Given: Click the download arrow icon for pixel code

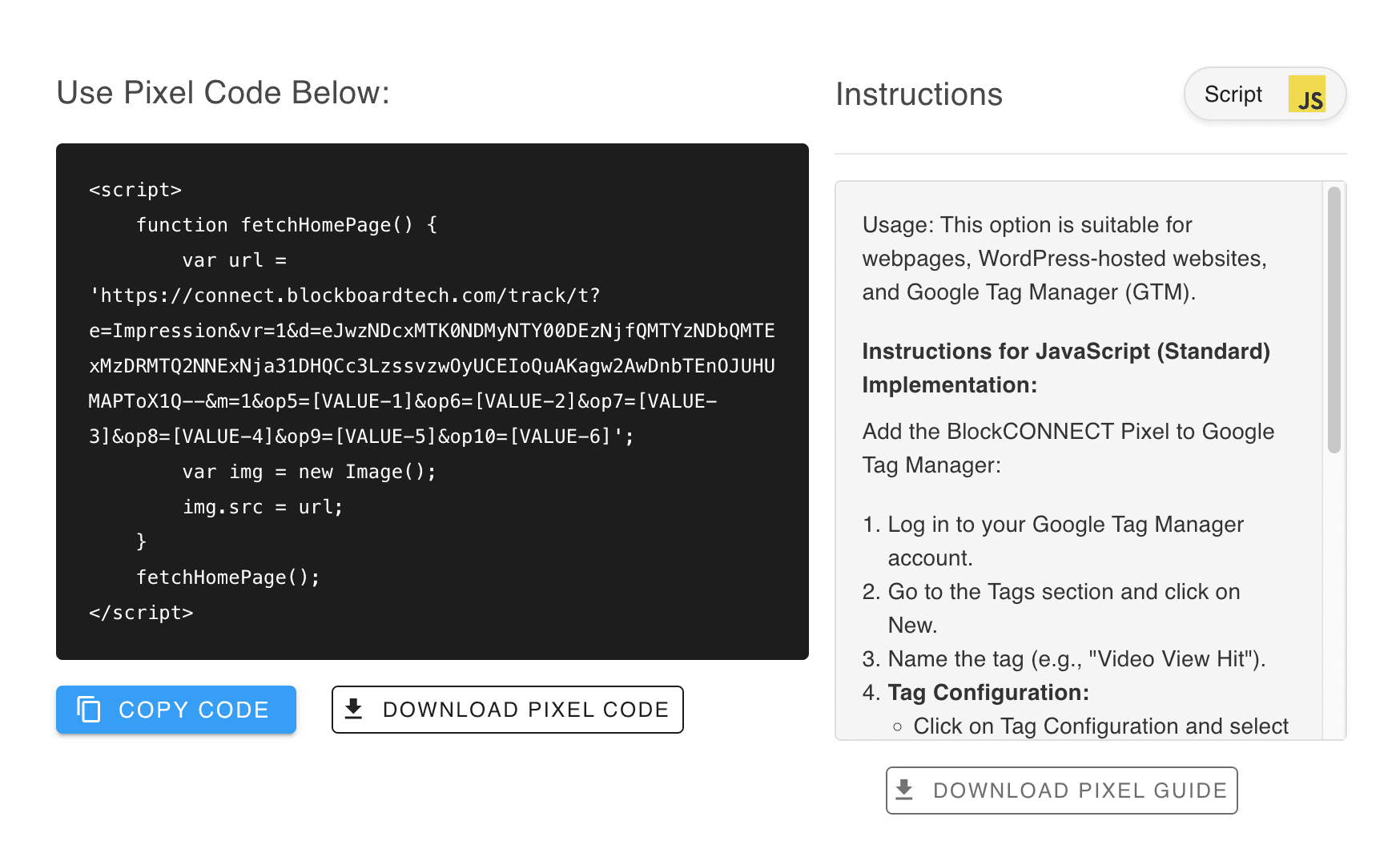Looking at the screenshot, I should tap(353, 709).
